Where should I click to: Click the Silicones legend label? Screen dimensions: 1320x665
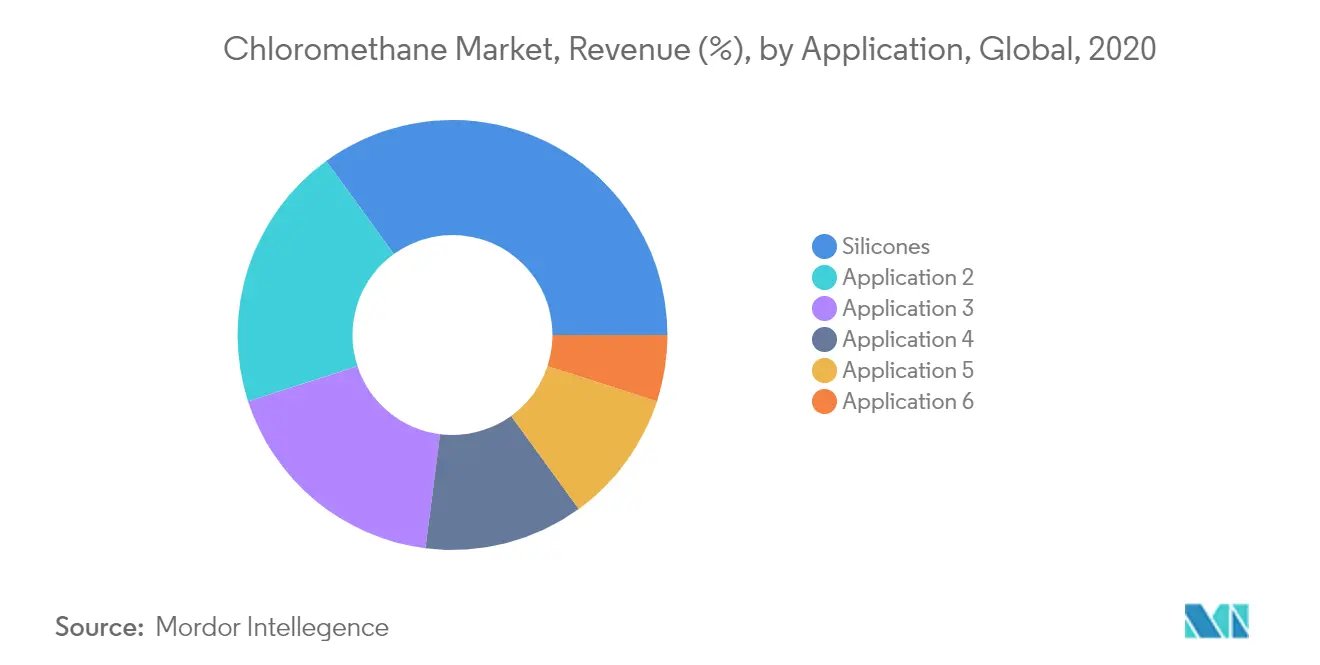886,246
